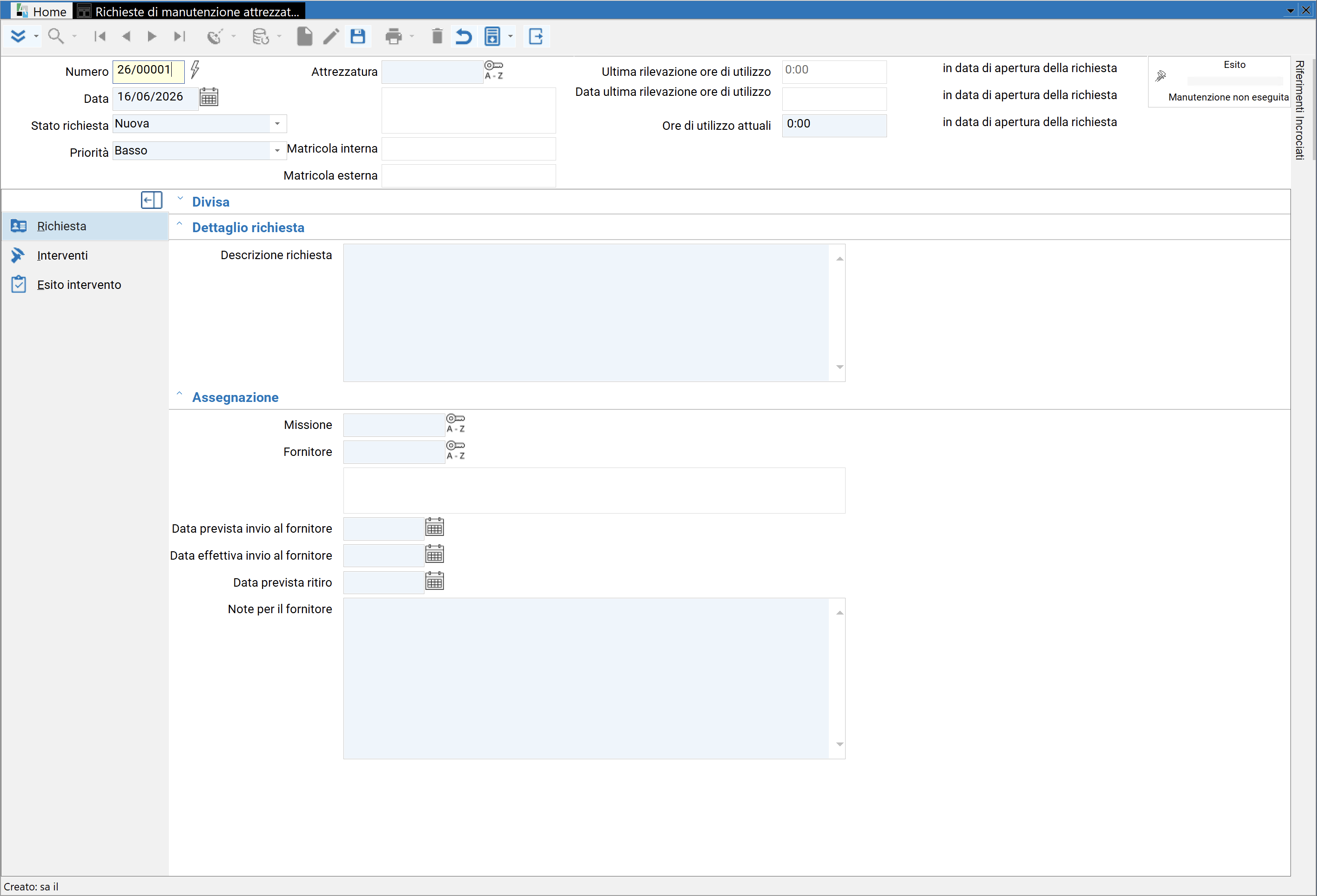Collapse the left navigation panel
The width and height of the screenshot is (1317, 896).
pos(151,200)
